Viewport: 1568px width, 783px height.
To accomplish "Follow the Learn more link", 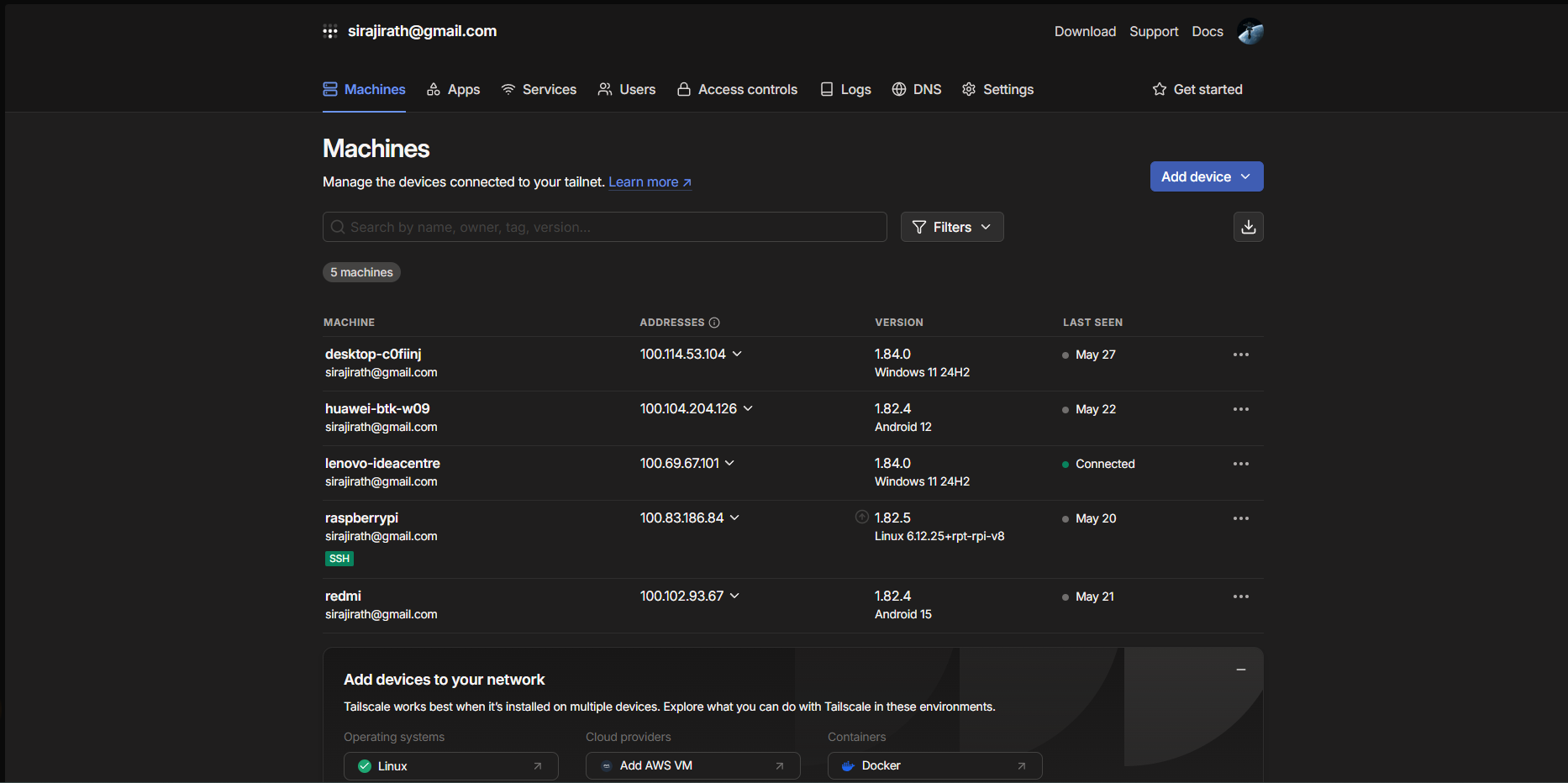I will click(x=650, y=182).
